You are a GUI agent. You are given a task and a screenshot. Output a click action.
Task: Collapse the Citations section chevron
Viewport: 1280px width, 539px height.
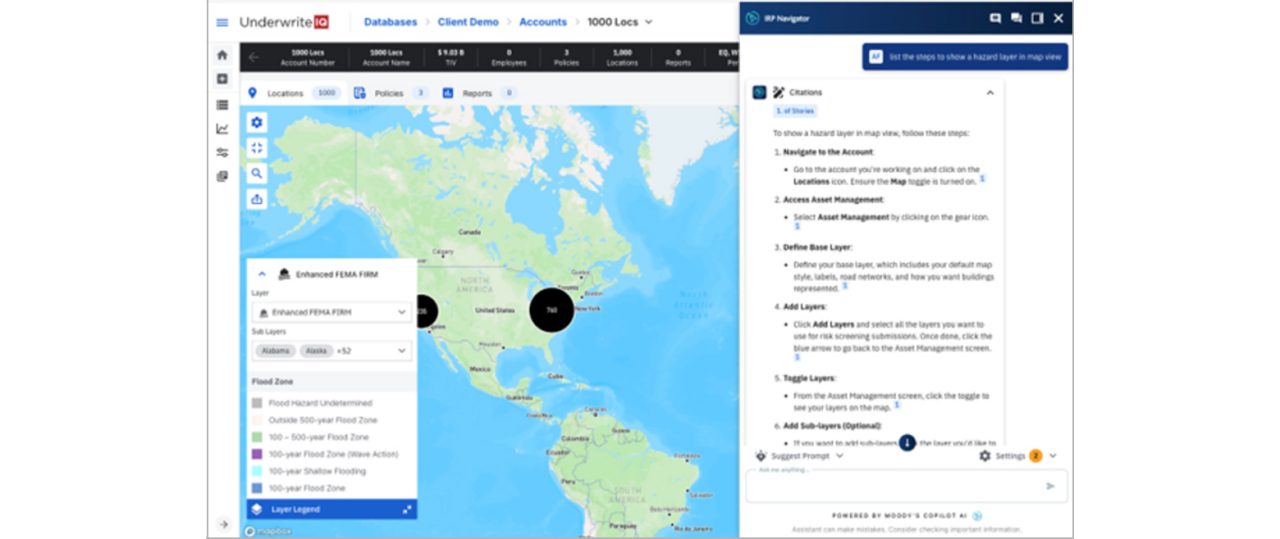coord(990,92)
